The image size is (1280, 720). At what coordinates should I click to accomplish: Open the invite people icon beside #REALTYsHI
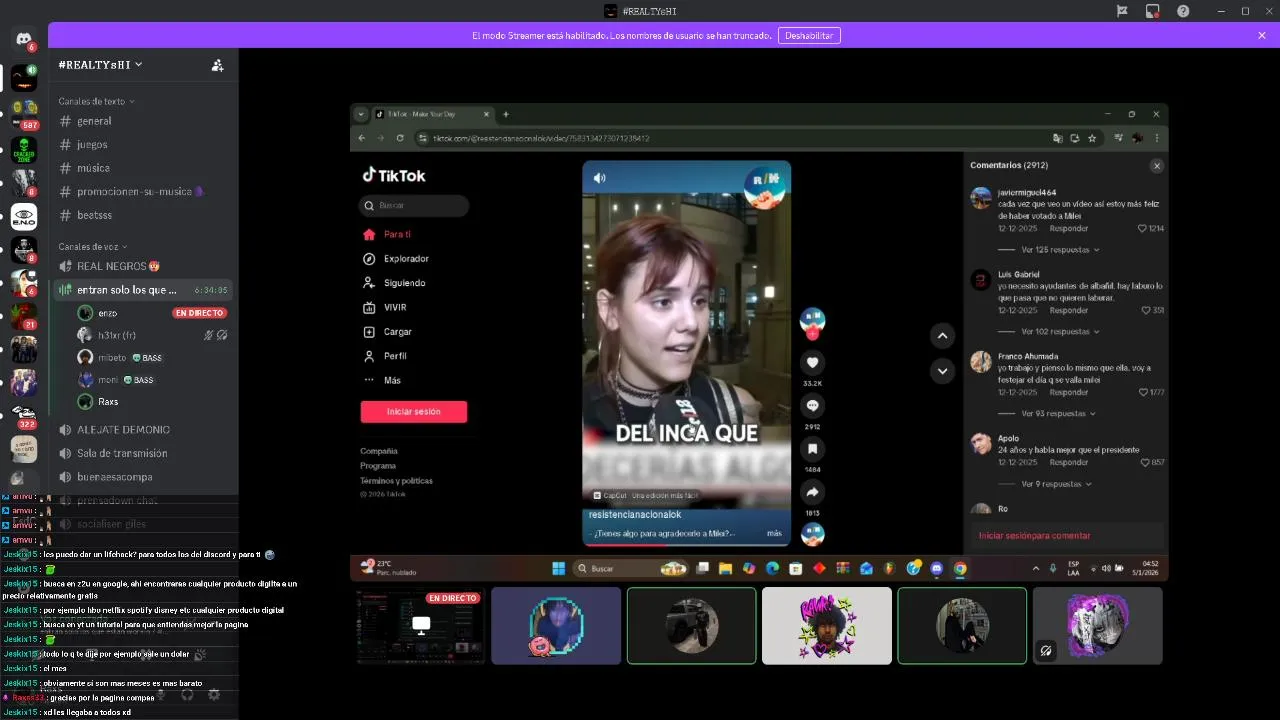point(217,65)
